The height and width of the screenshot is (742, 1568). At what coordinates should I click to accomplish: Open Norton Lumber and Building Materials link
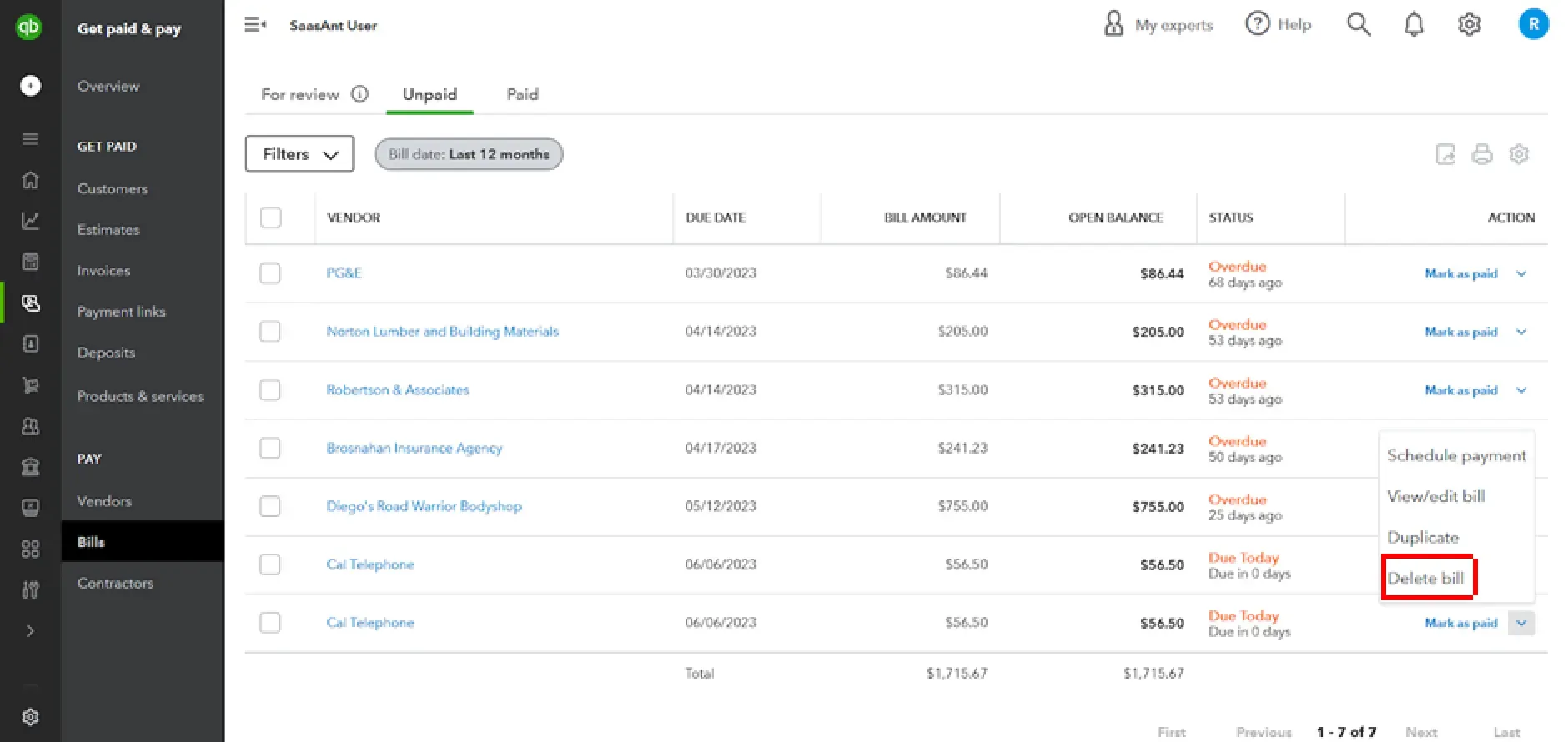click(442, 331)
